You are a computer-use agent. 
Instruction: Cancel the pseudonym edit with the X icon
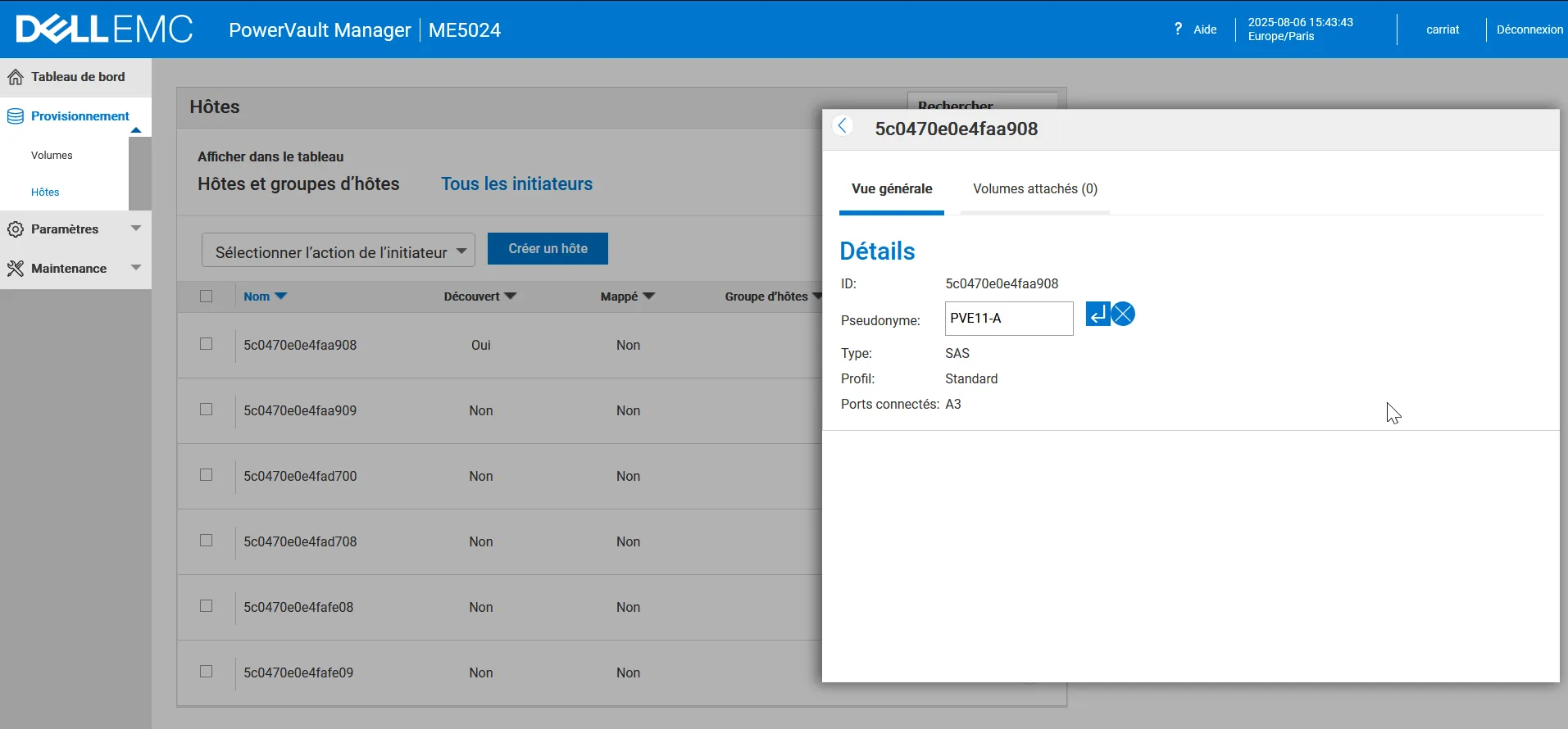click(1124, 314)
